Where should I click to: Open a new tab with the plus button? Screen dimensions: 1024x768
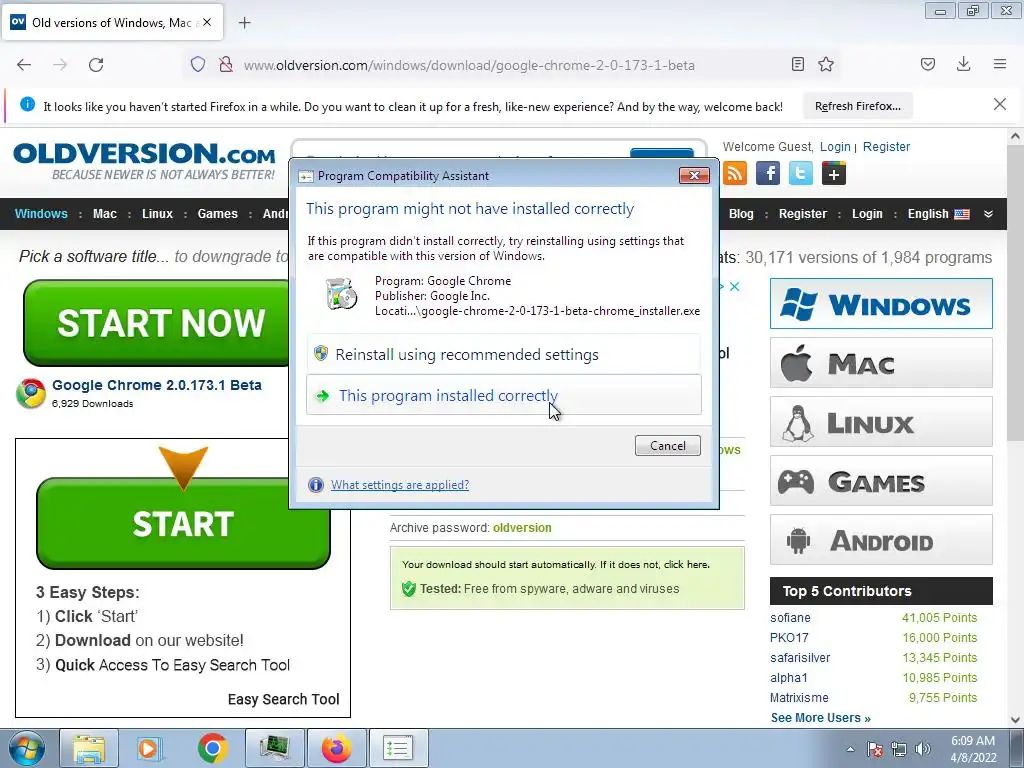coord(244,23)
